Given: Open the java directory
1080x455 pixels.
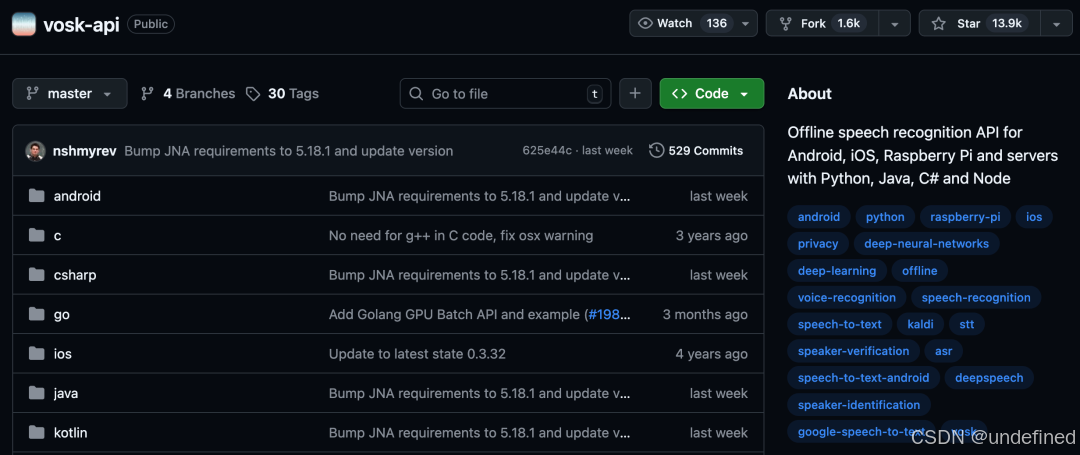Looking at the screenshot, I should pos(65,393).
